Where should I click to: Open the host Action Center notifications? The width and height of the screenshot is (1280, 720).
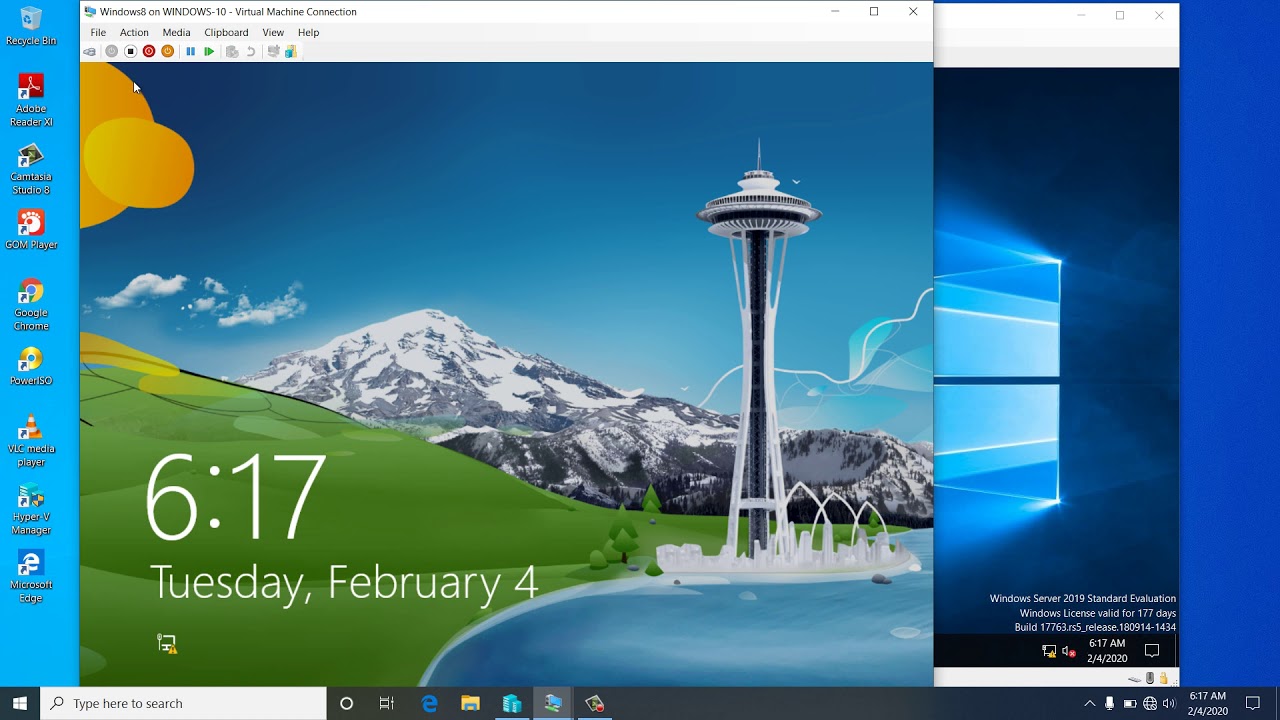[1253, 703]
